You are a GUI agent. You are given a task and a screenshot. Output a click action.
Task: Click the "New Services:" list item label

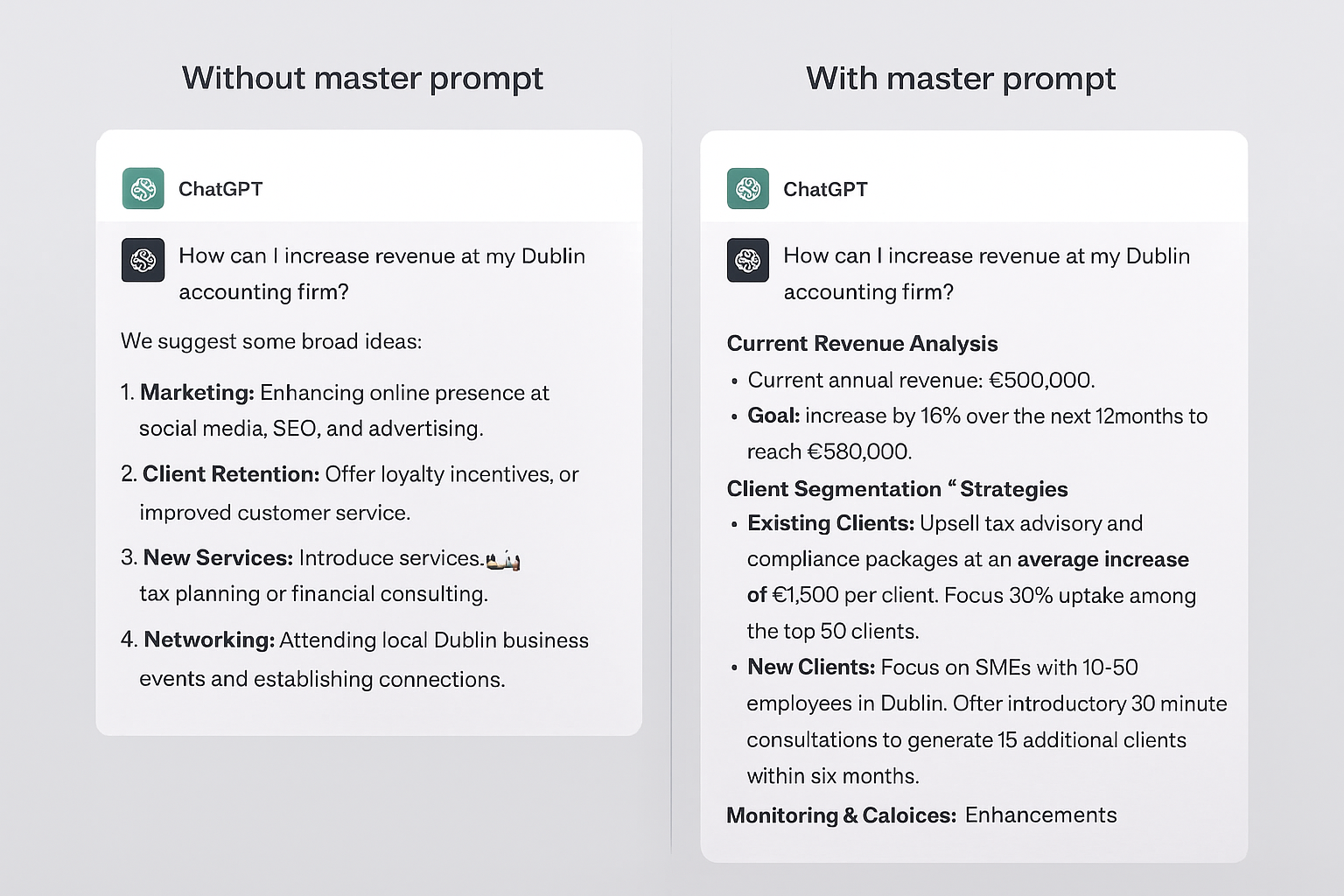(218, 557)
